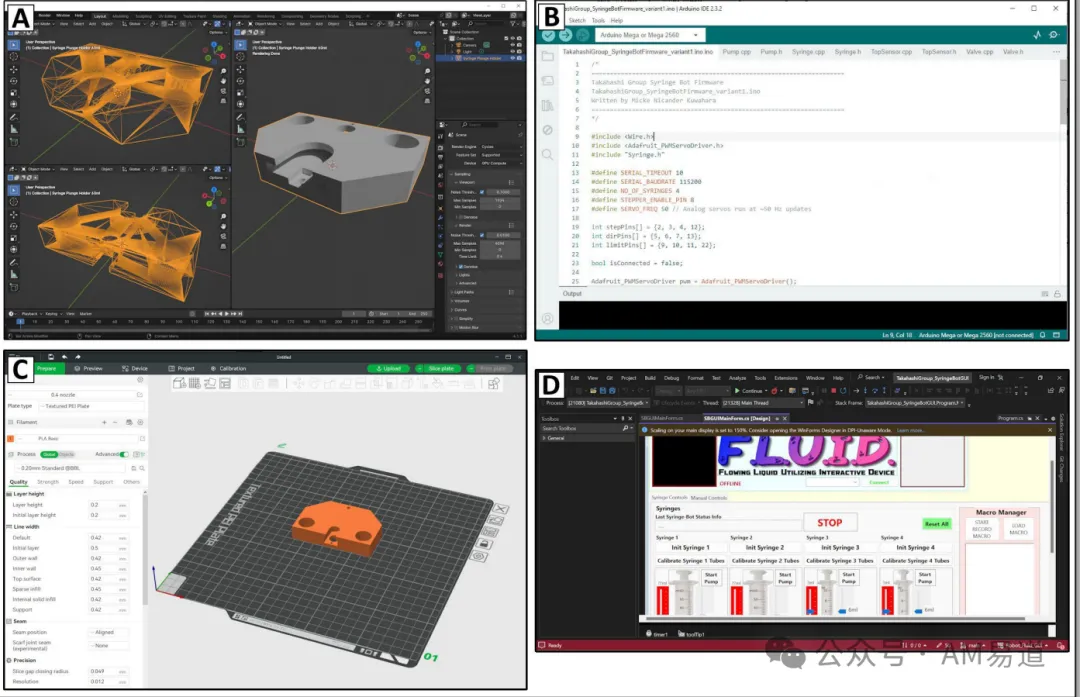Click the Search Toolbox field in Visual Studio
Viewport: 1080px width, 697px height.
[x=585, y=428]
